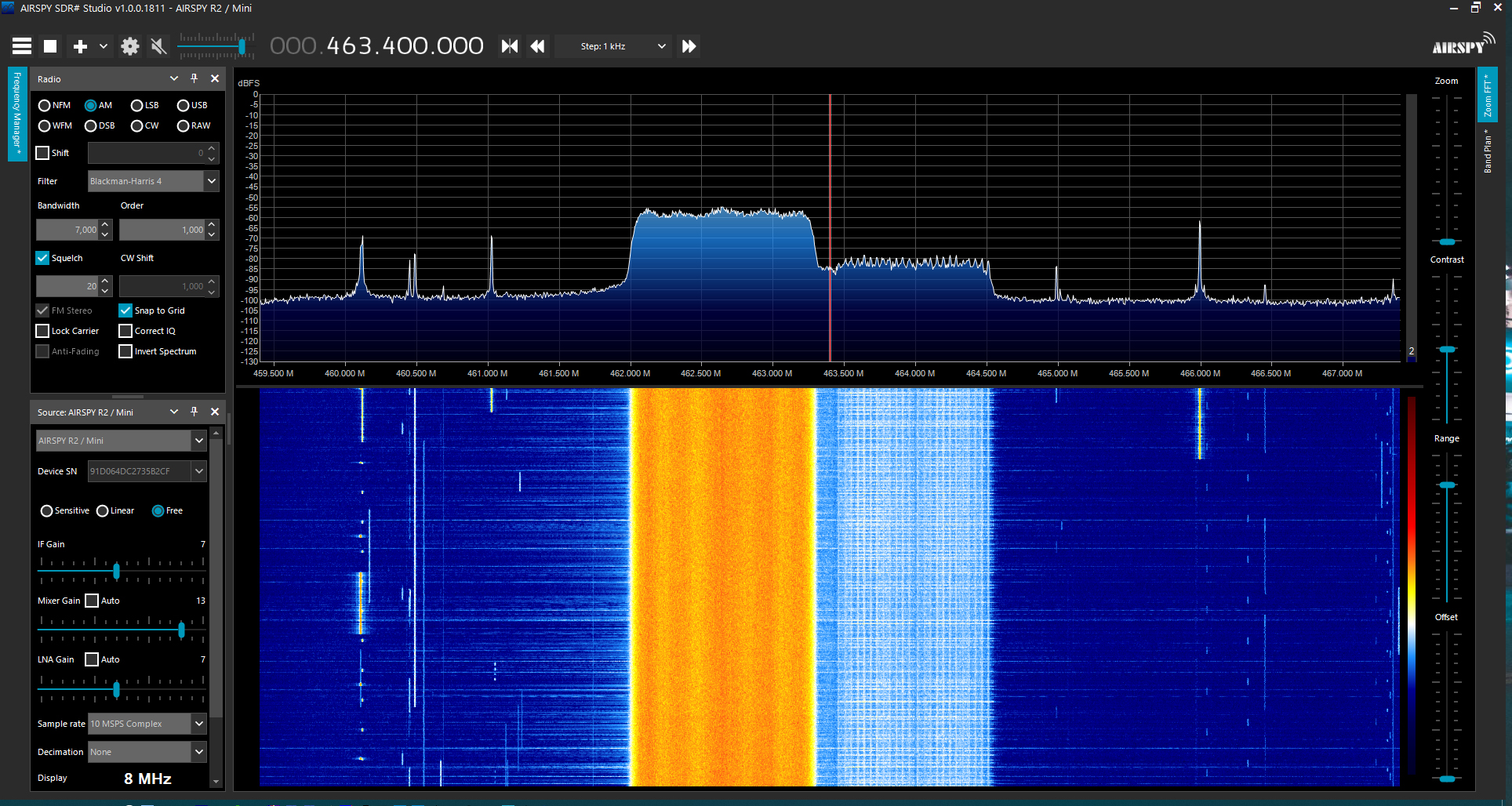Screen dimensions: 1512x806
Task: Click the plus icon to add a plugin panel
Action: pyautogui.click(x=80, y=46)
